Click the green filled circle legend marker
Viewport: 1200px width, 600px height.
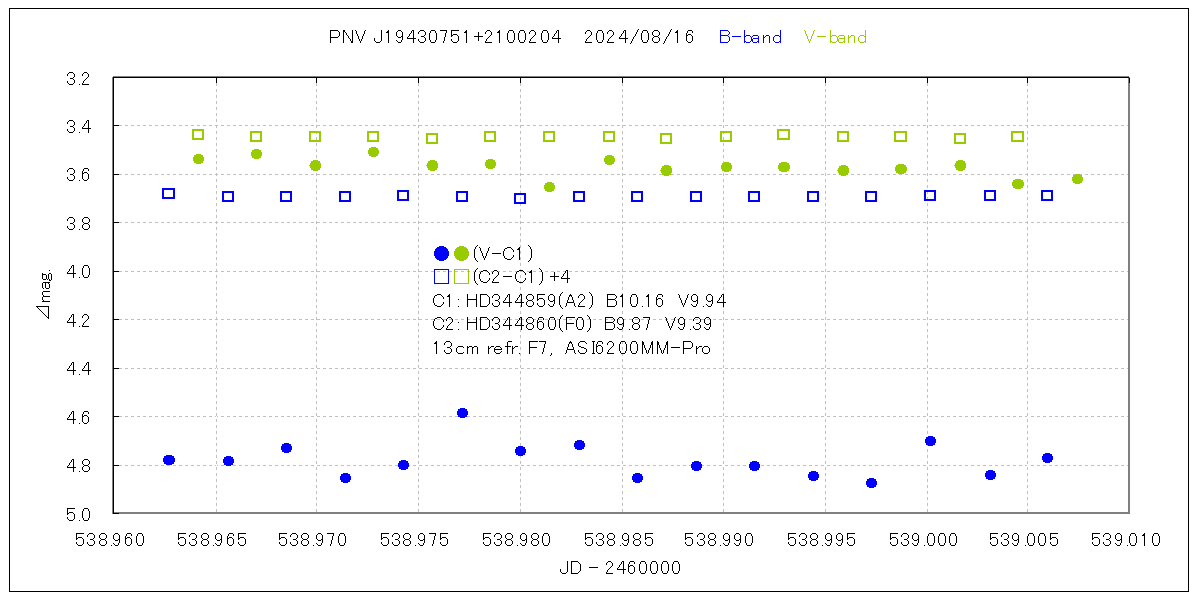tap(461, 253)
